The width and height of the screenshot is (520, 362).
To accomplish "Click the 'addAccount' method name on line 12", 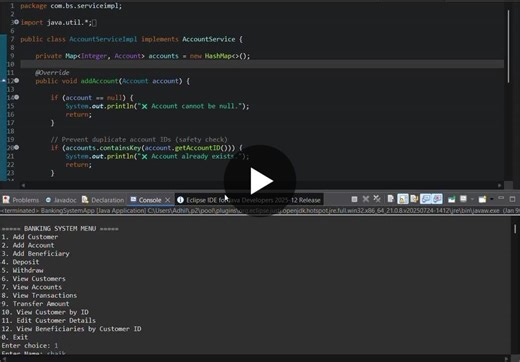I will pos(99,81).
